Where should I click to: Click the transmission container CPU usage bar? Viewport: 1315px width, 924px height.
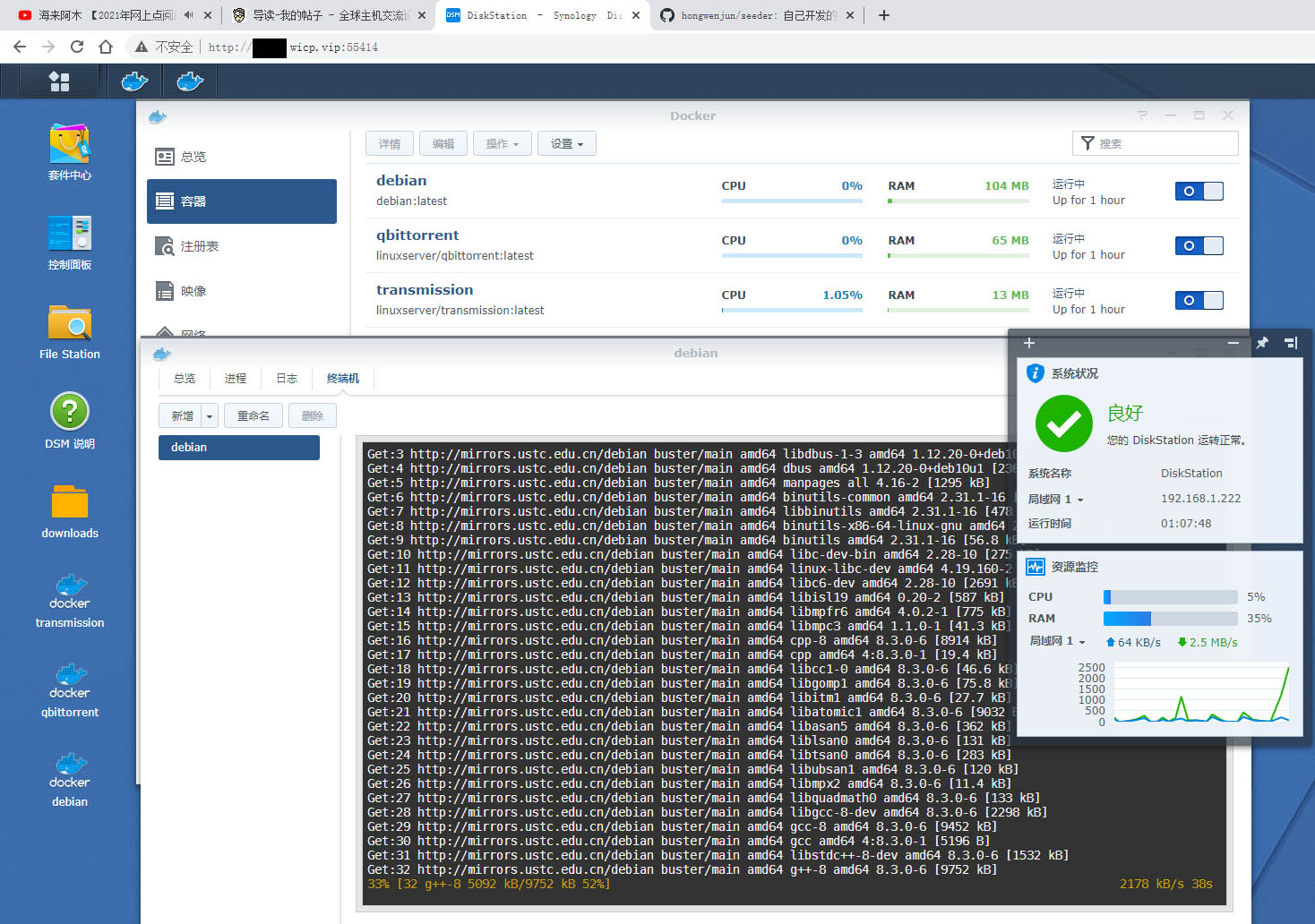[792, 311]
